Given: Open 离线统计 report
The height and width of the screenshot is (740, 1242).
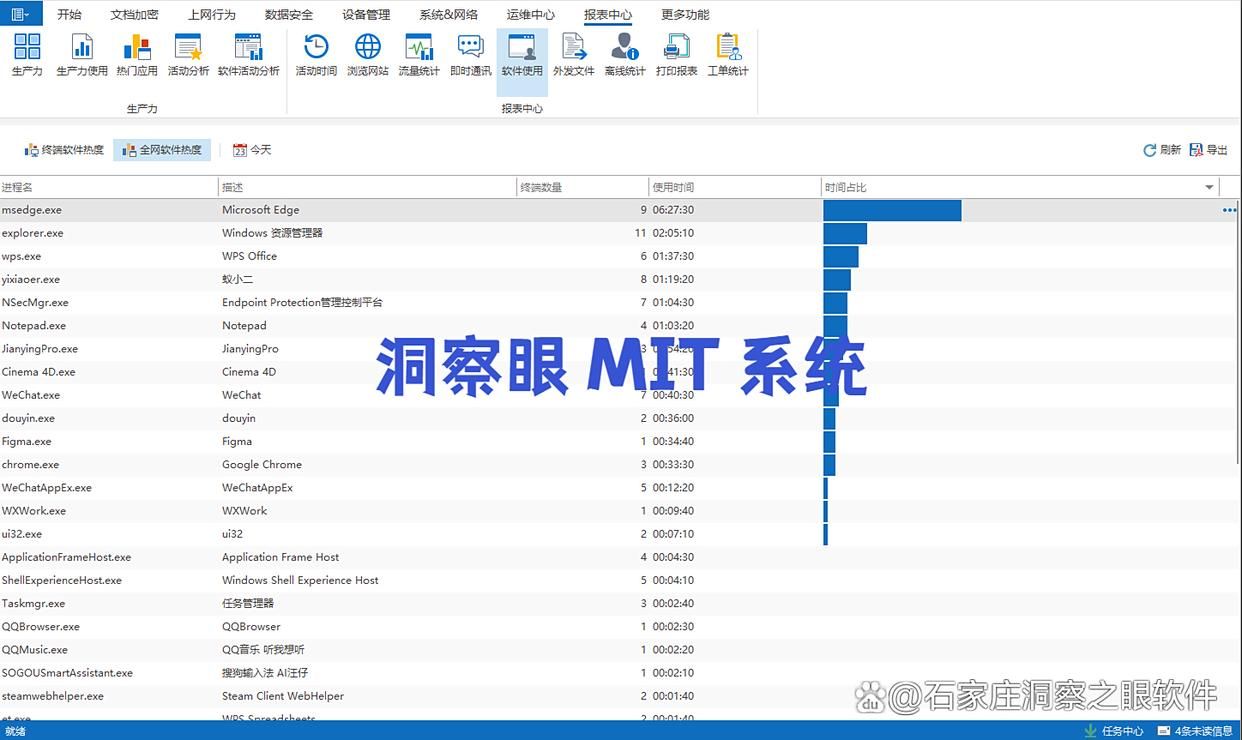Looking at the screenshot, I should 625,54.
